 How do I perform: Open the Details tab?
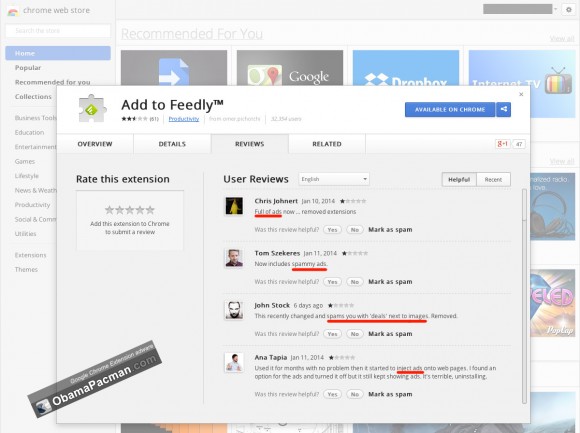pyautogui.click(x=172, y=144)
